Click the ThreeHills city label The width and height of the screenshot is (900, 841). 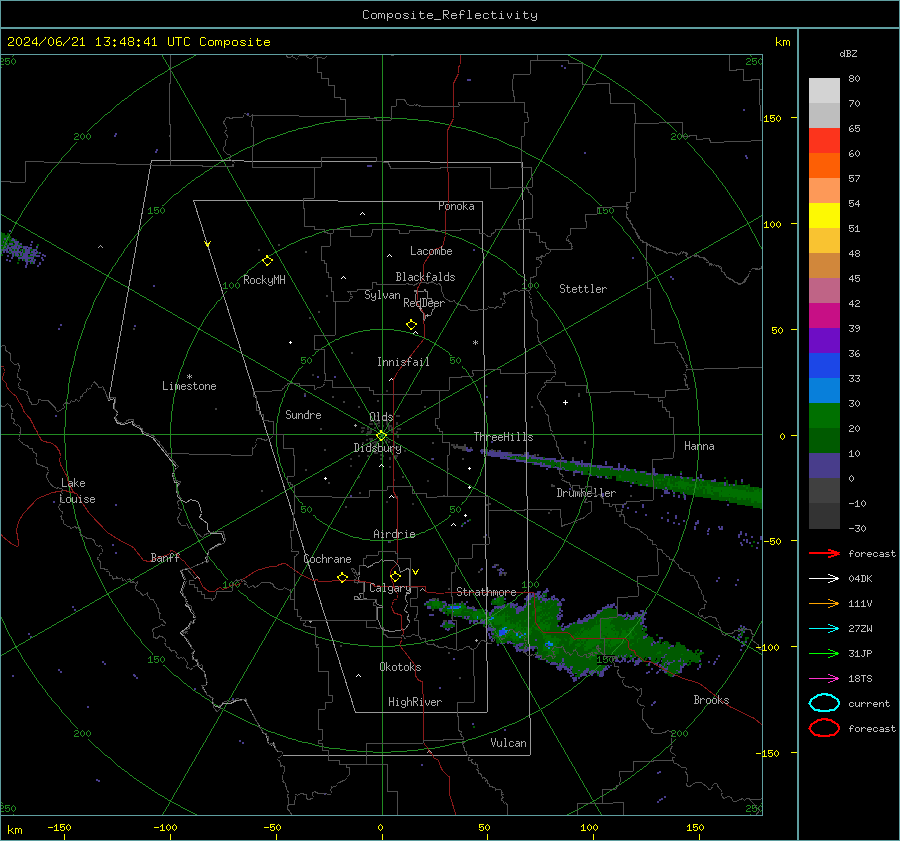tap(503, 437)
